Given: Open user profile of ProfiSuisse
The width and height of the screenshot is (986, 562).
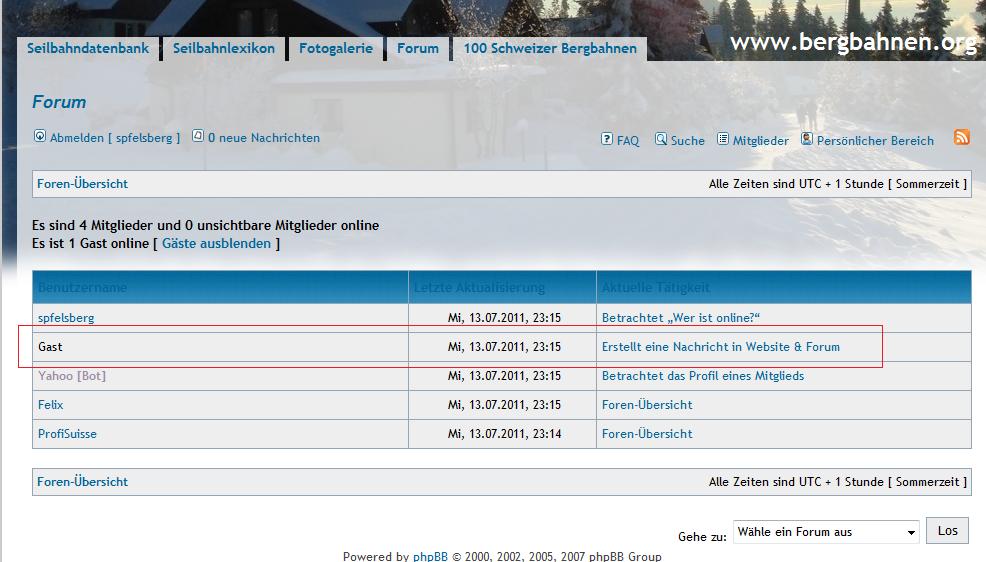Looking at the screenshot, I should 67,434.
